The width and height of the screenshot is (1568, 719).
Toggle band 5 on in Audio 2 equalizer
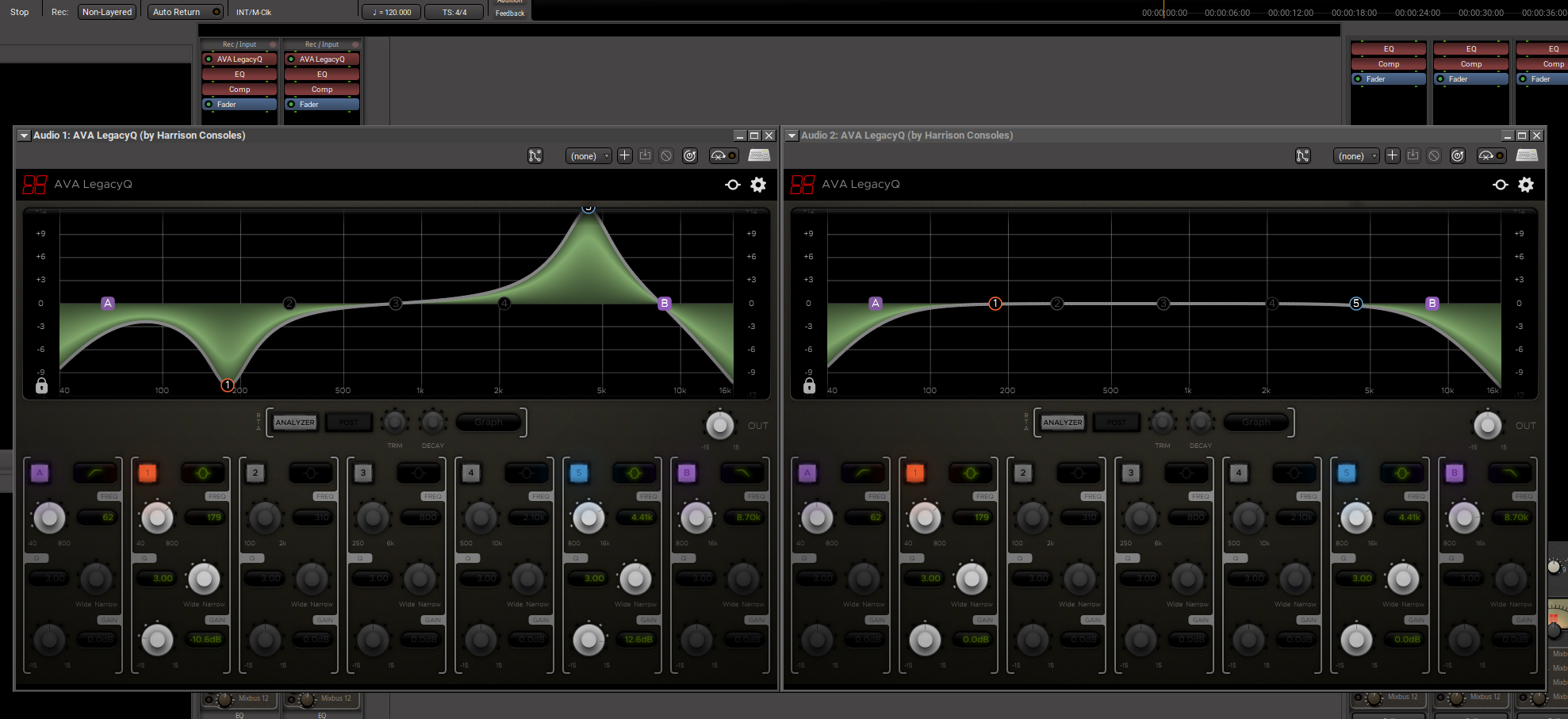1346,473
